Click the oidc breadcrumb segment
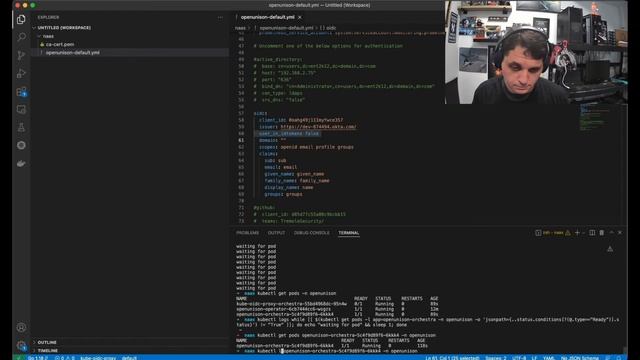 click(x=328, y=28)
